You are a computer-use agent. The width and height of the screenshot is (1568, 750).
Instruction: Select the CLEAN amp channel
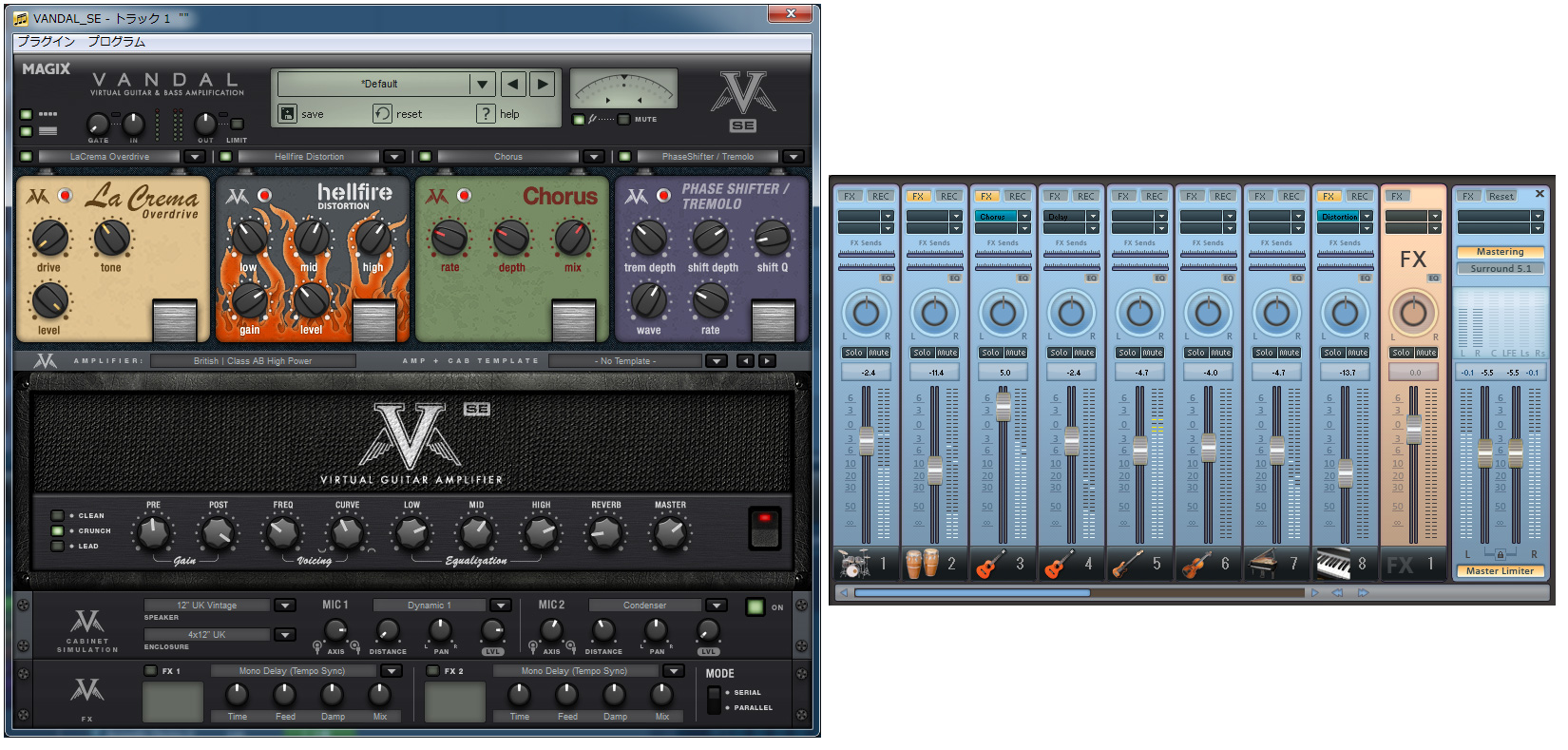[58, 516]
